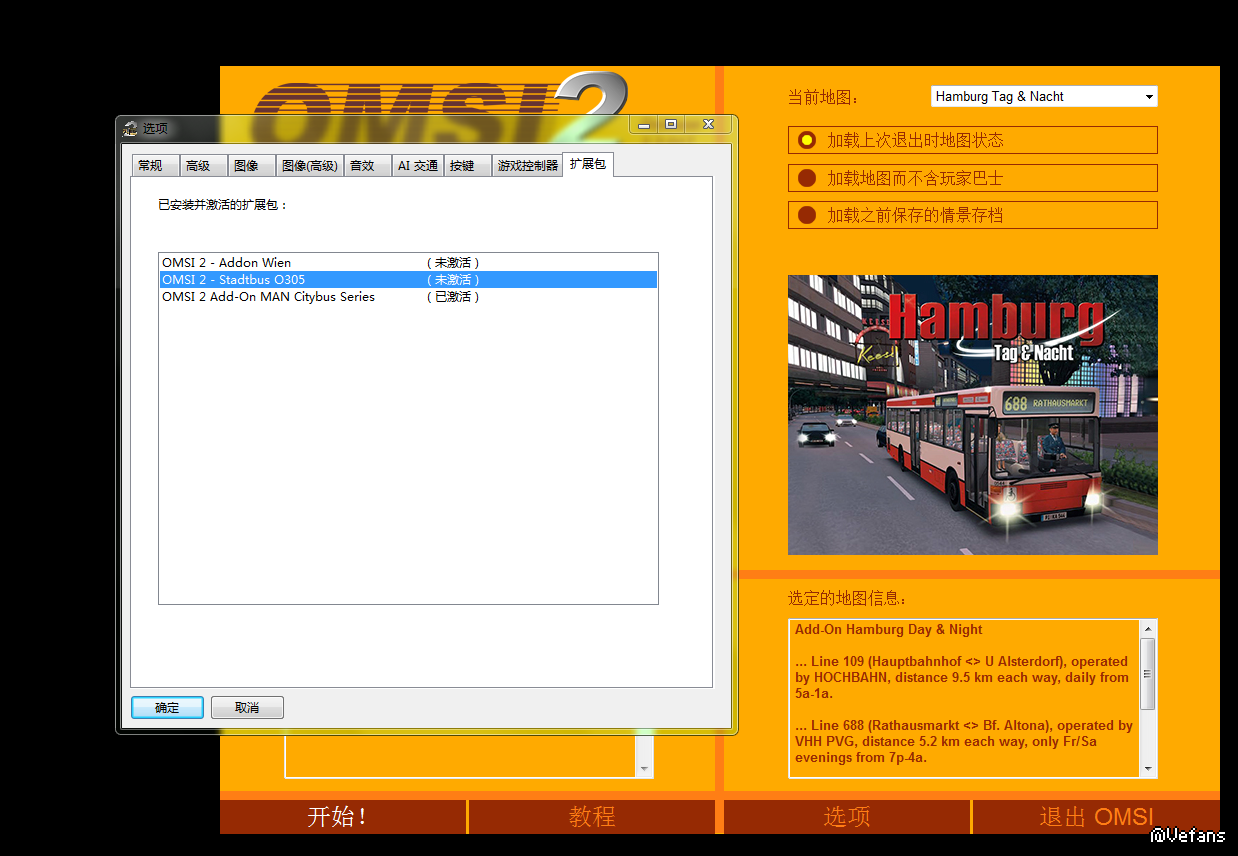The height and width of the screenshot is (856, 1238).
Task: Click the Line 688 description text
Action: [964, 741]
